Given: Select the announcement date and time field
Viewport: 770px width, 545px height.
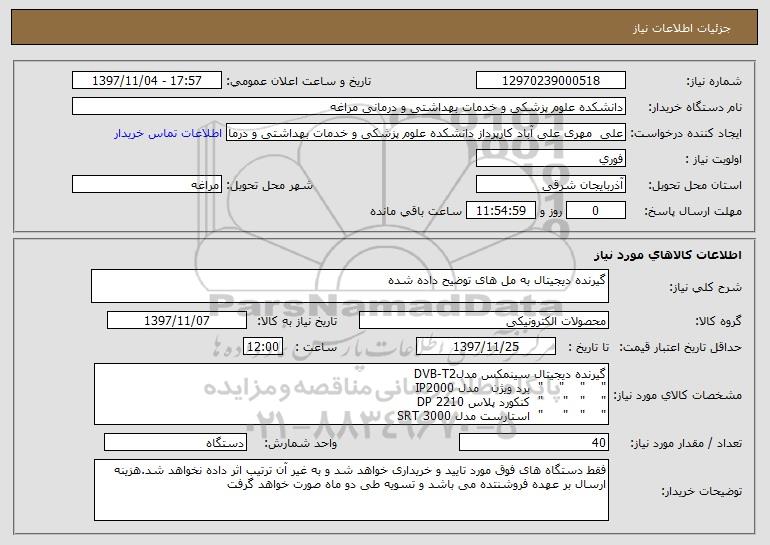Looking at the screenshot, I should tap(147, 80).
